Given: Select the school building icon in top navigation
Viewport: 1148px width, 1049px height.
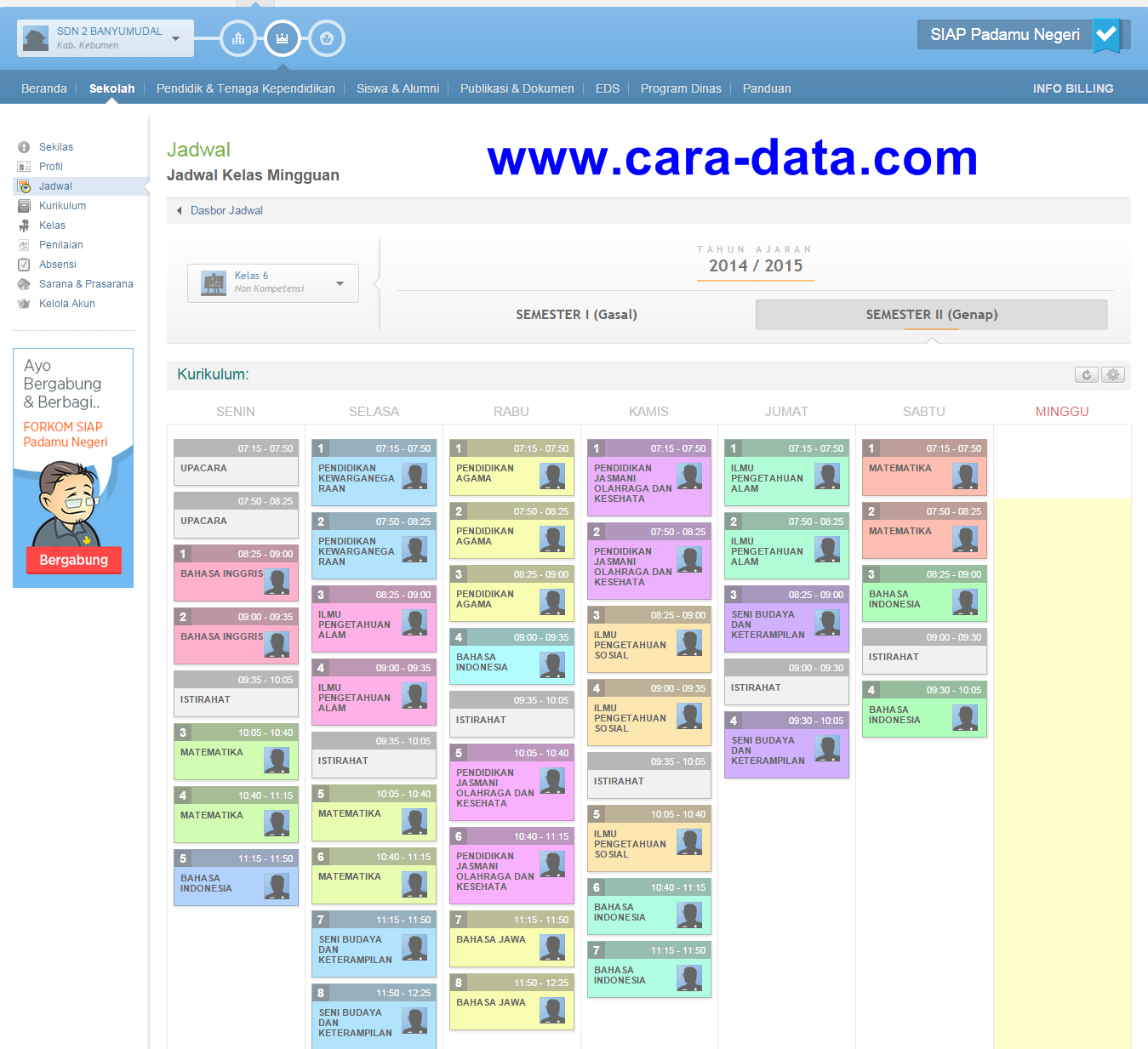Looking at the screenshot, I should 238,37.
